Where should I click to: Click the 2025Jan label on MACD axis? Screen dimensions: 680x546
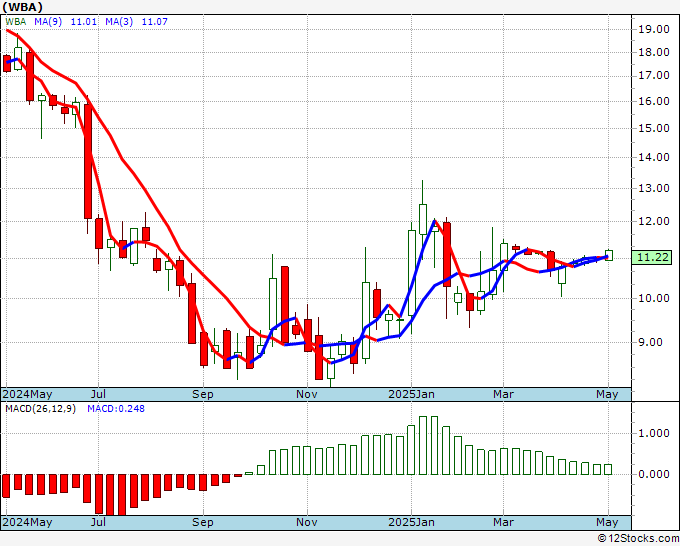[411, 522]
